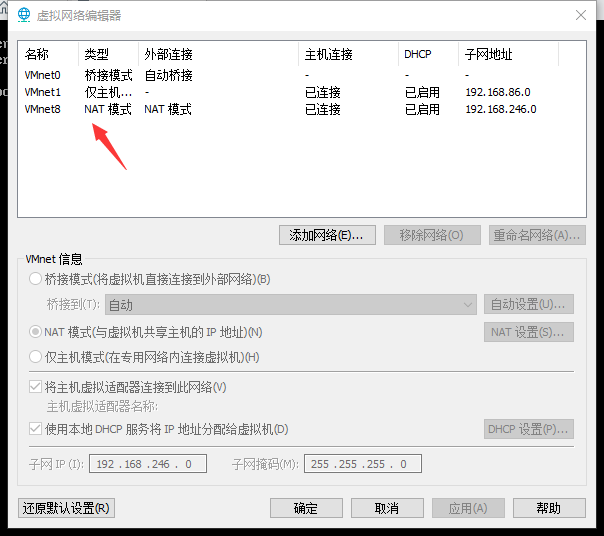Click the DHCP column header
604x536 pixels.
(417, 54)
